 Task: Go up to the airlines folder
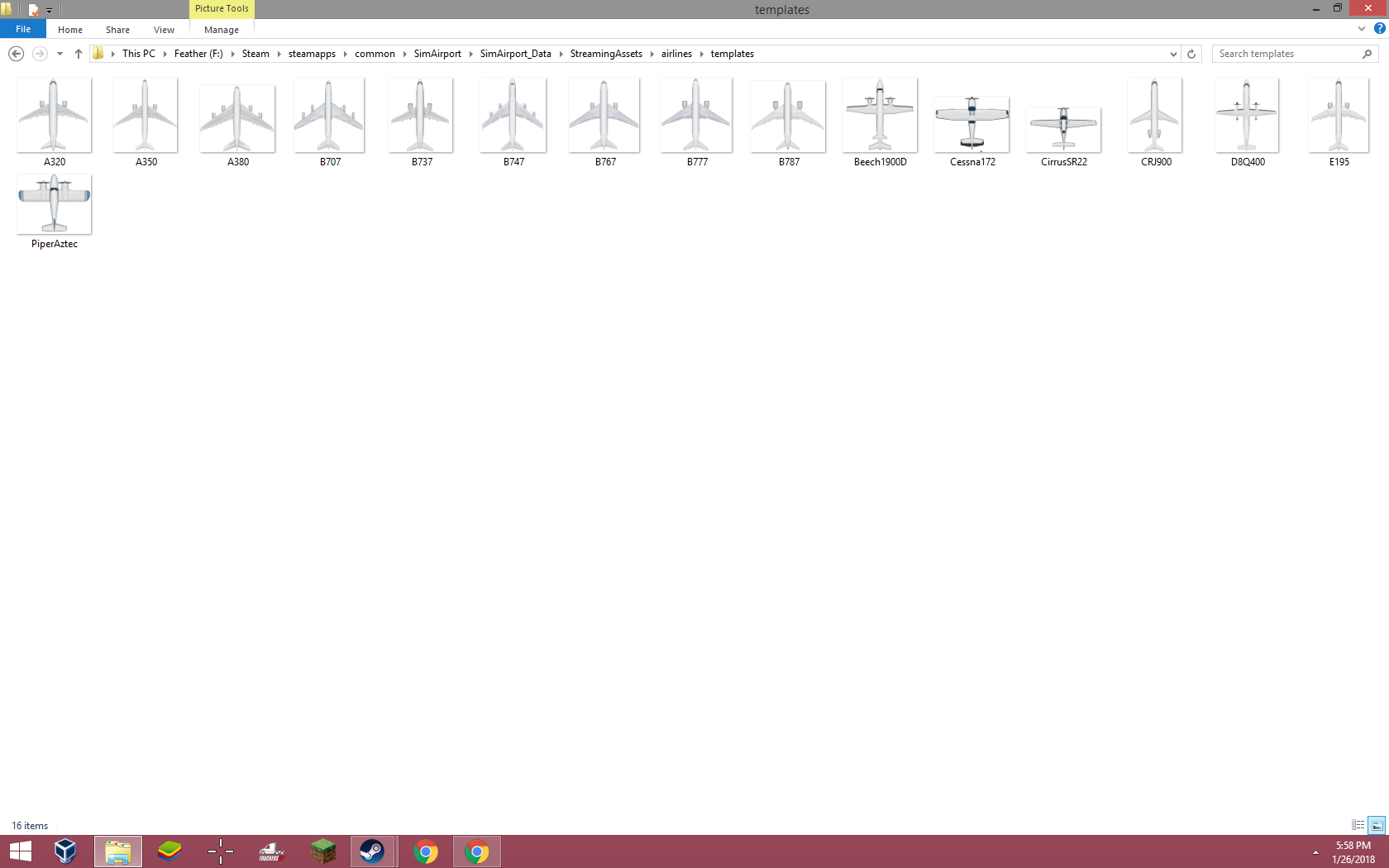79,54
